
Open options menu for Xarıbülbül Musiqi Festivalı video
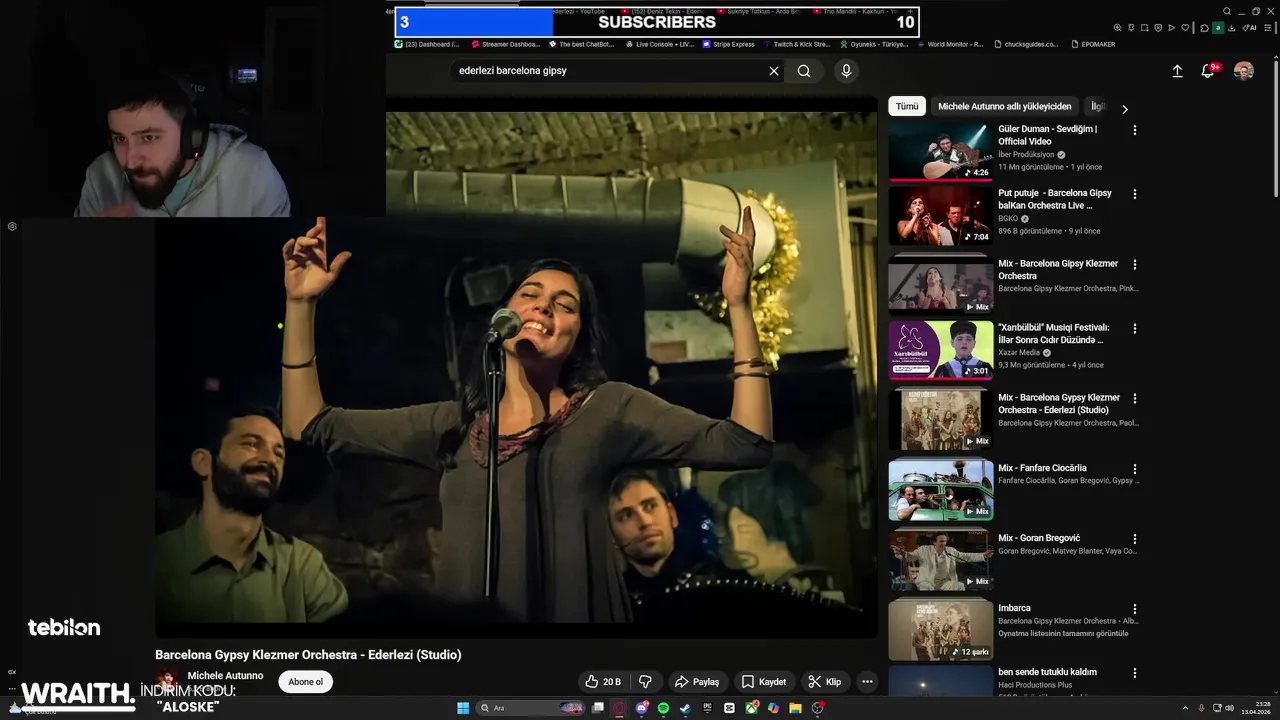point(1134,329)
